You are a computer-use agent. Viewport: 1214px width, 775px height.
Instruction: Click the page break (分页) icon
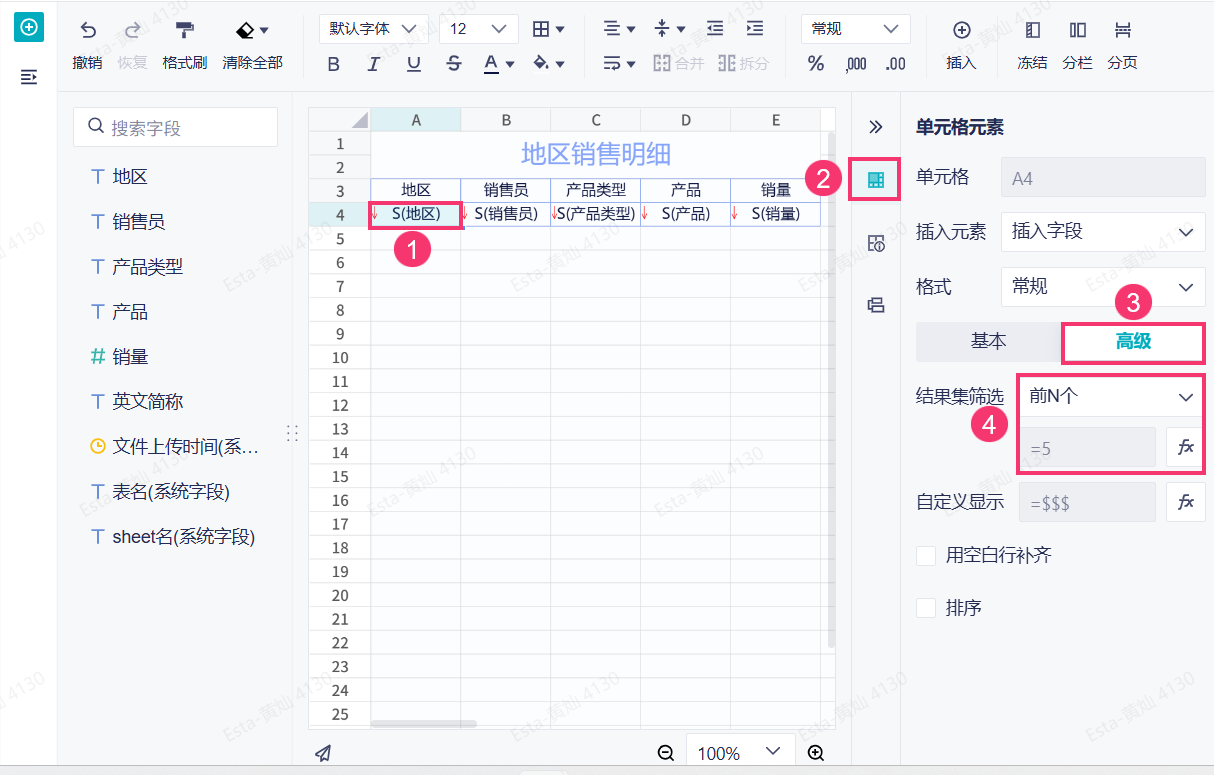1123,30
